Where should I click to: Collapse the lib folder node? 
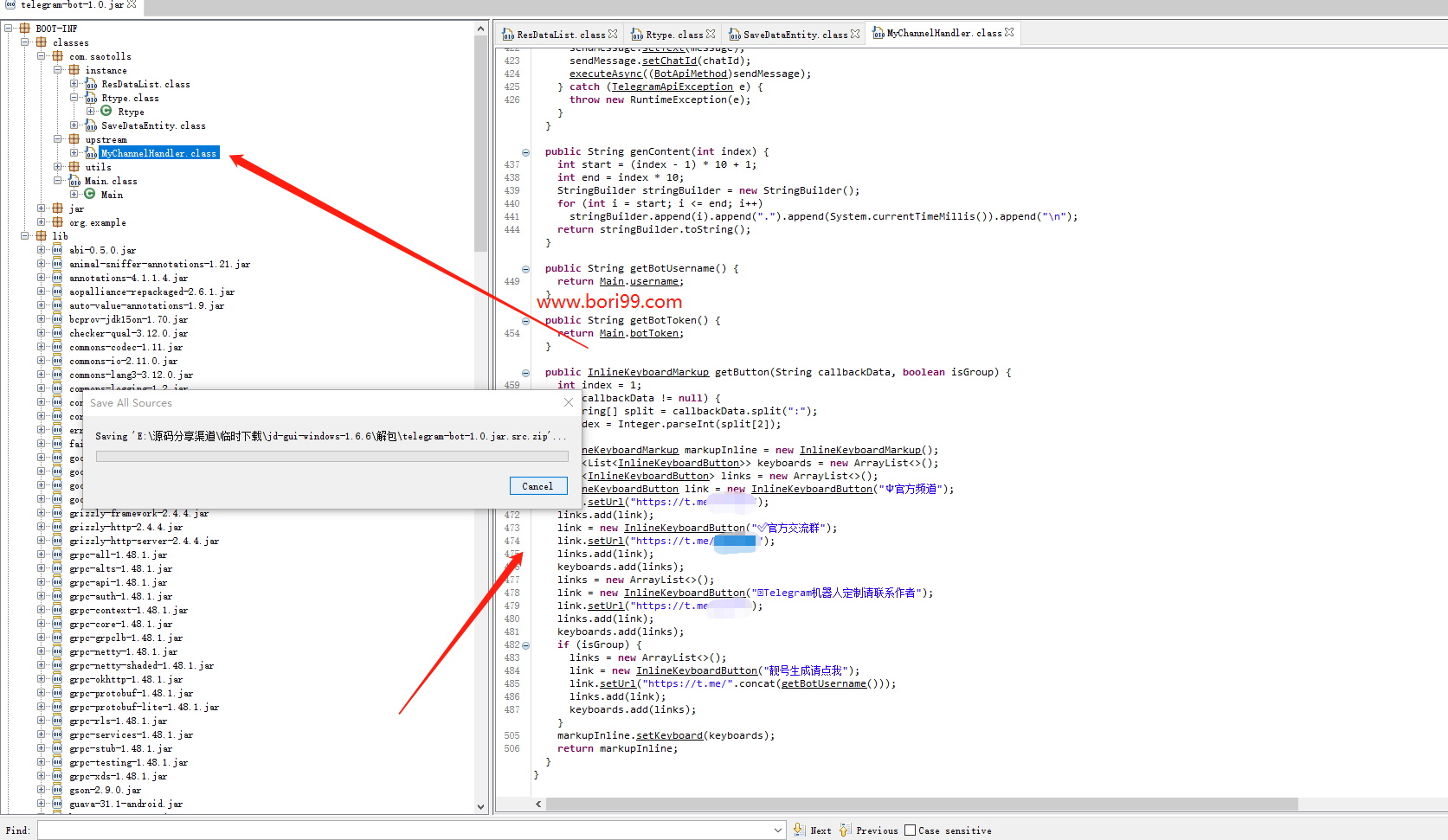(x=25, y=235)
